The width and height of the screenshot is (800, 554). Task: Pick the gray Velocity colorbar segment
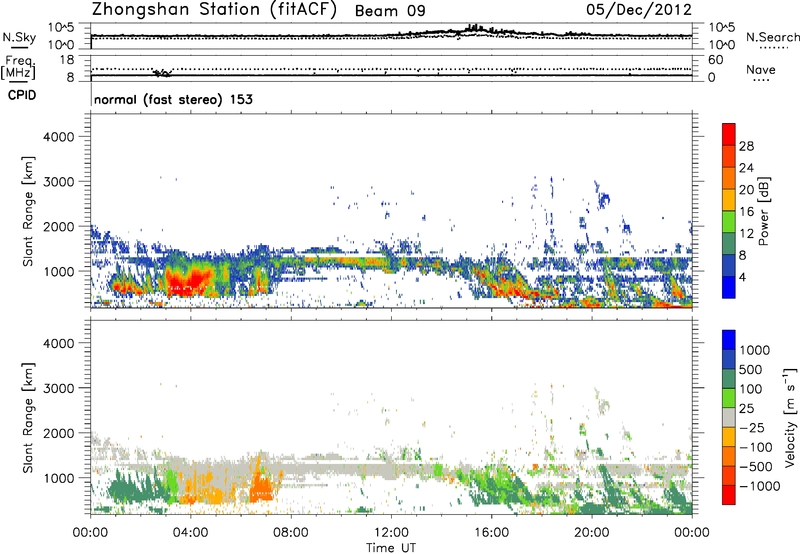click(729, 418)
